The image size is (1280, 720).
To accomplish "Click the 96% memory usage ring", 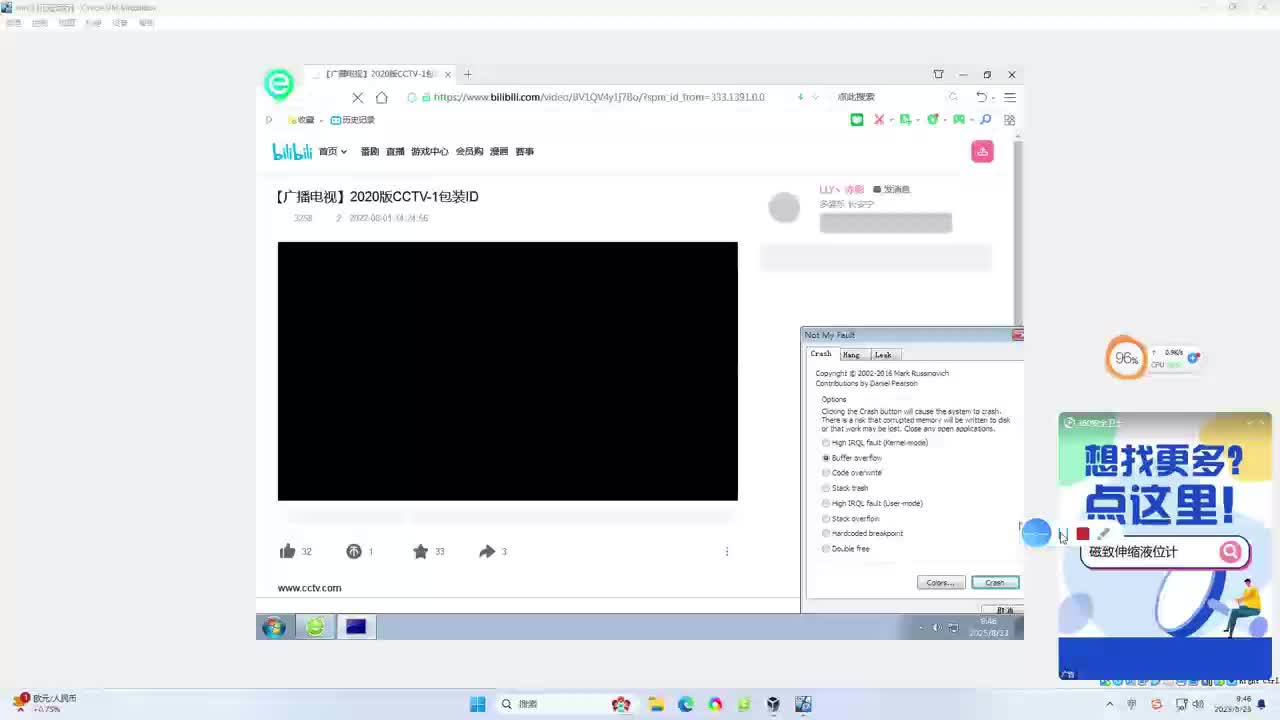I will [x=1126, y=358].
